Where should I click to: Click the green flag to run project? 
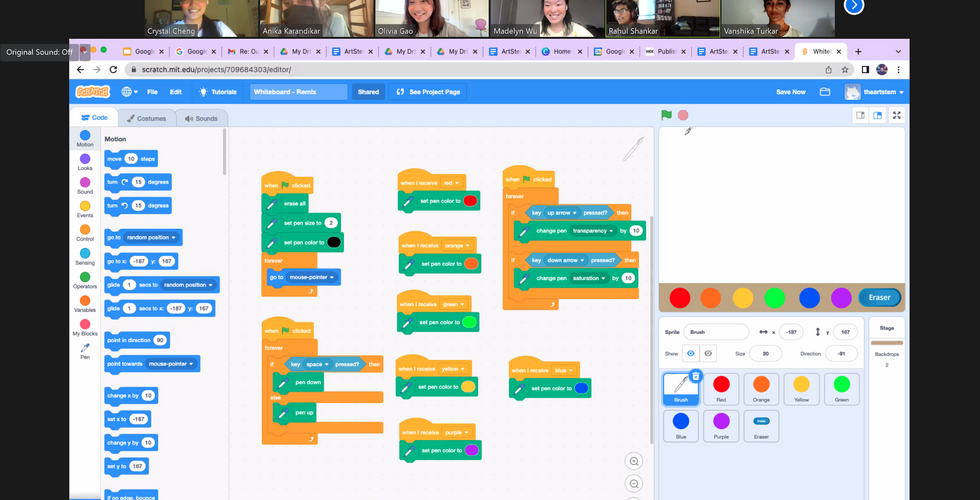pyautogui.click(x=667, y=115)
